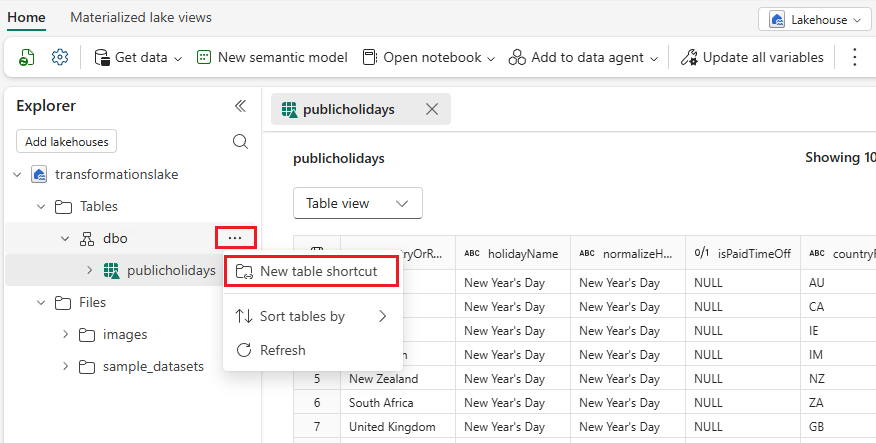876x443 pixels.
Task: Click the isPaidTimeOff column header
Action: [743, 254]
